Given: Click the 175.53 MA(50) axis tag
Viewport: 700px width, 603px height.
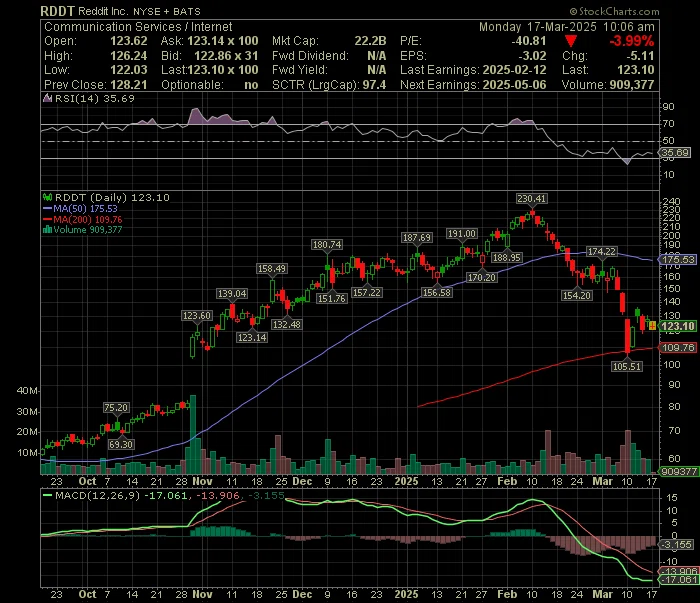Looking at the screenshot, I should 678,259.
